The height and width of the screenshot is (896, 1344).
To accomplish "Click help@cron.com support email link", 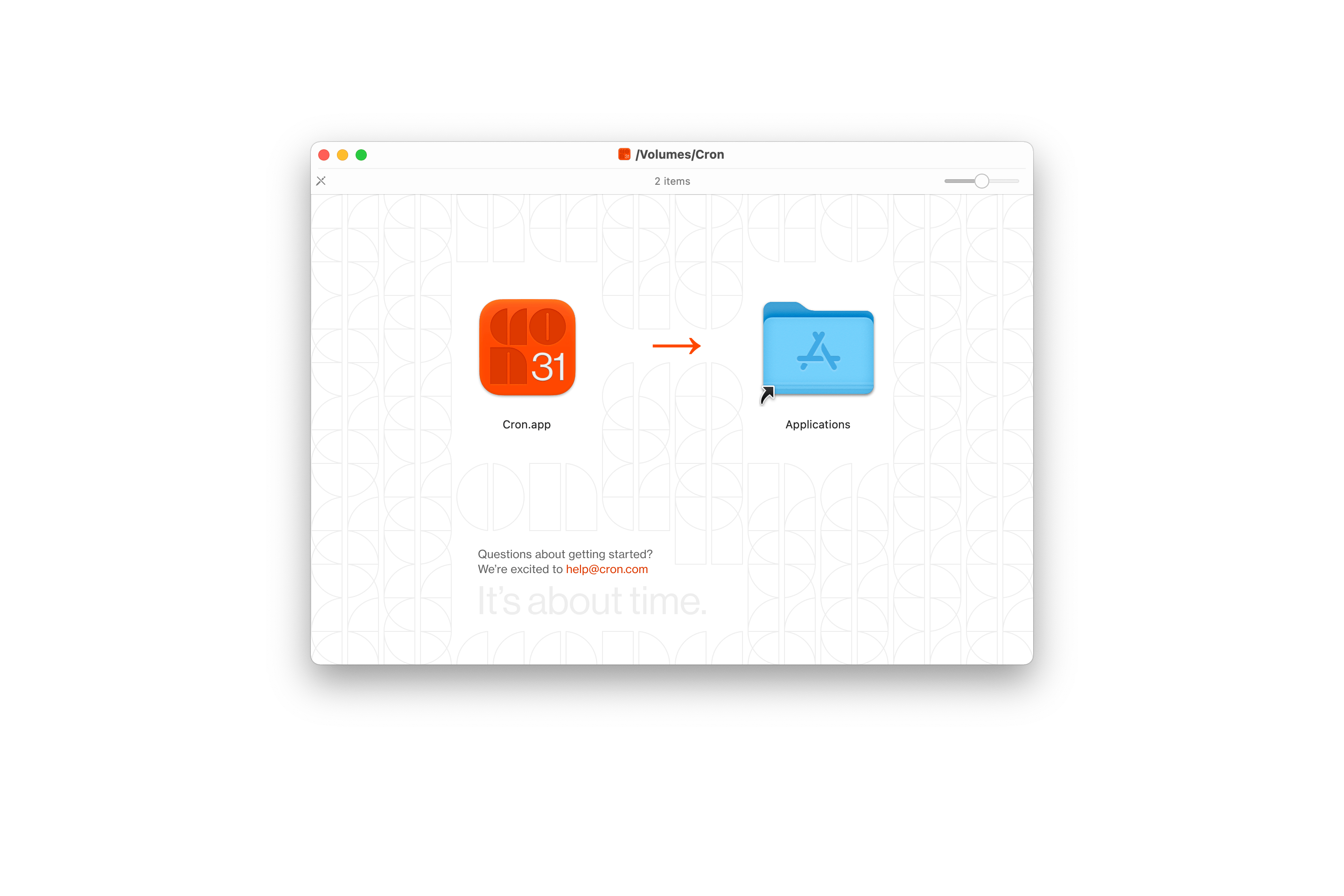I will (x=606, y=569).
